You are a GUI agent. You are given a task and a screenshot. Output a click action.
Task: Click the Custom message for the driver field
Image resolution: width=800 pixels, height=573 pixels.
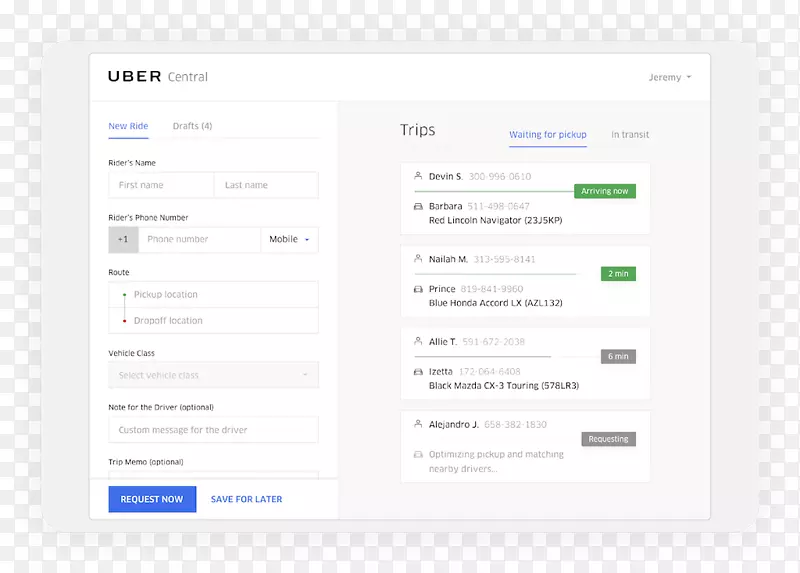pos(213,430)
